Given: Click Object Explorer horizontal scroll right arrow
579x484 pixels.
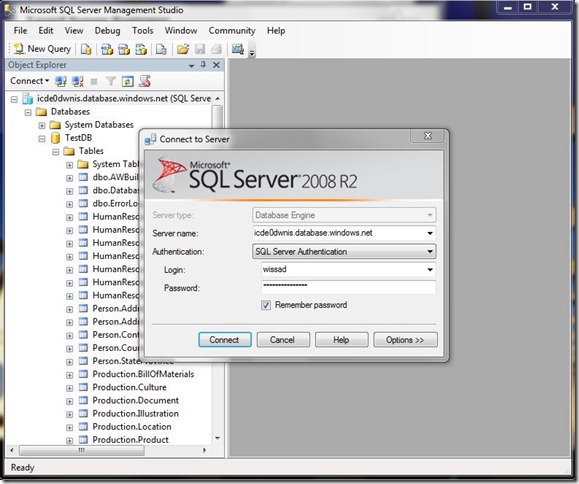Looking at the screenshot, I should 204,450.
